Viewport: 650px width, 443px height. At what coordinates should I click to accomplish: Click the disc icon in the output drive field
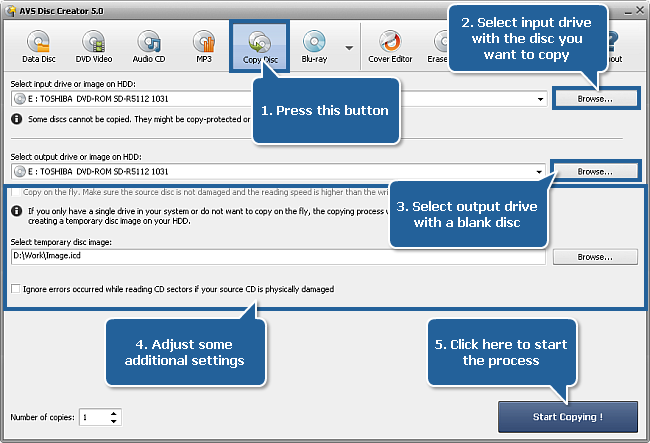pyautogui.click(x=19, y=172)
